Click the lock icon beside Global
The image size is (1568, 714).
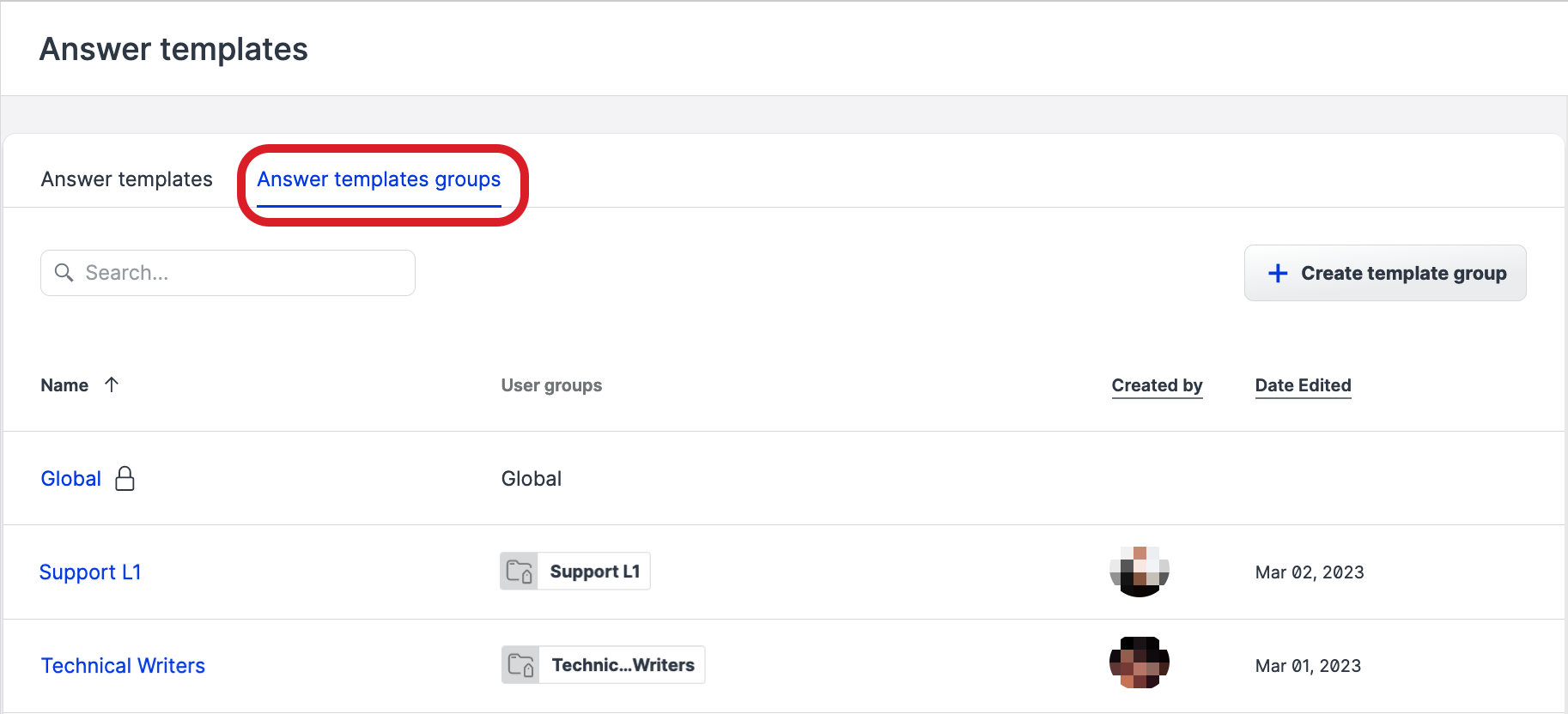[x=125, y=478]
